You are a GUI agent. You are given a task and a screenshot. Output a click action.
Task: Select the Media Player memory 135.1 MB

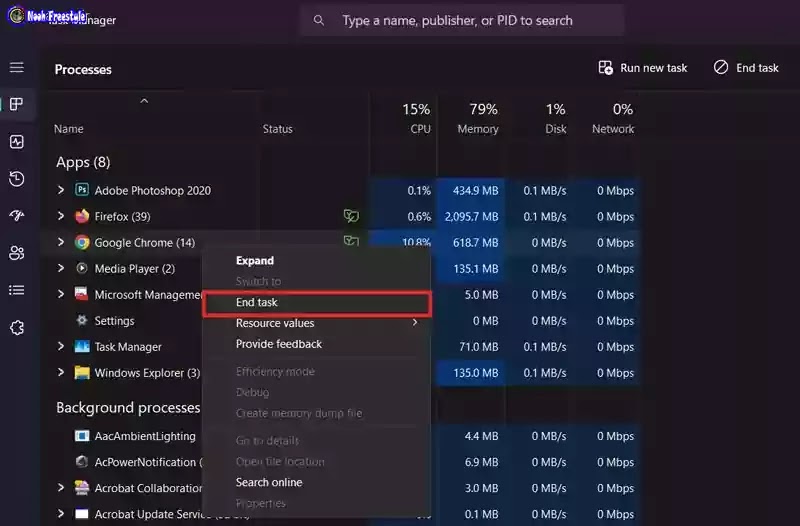[476, 269]
